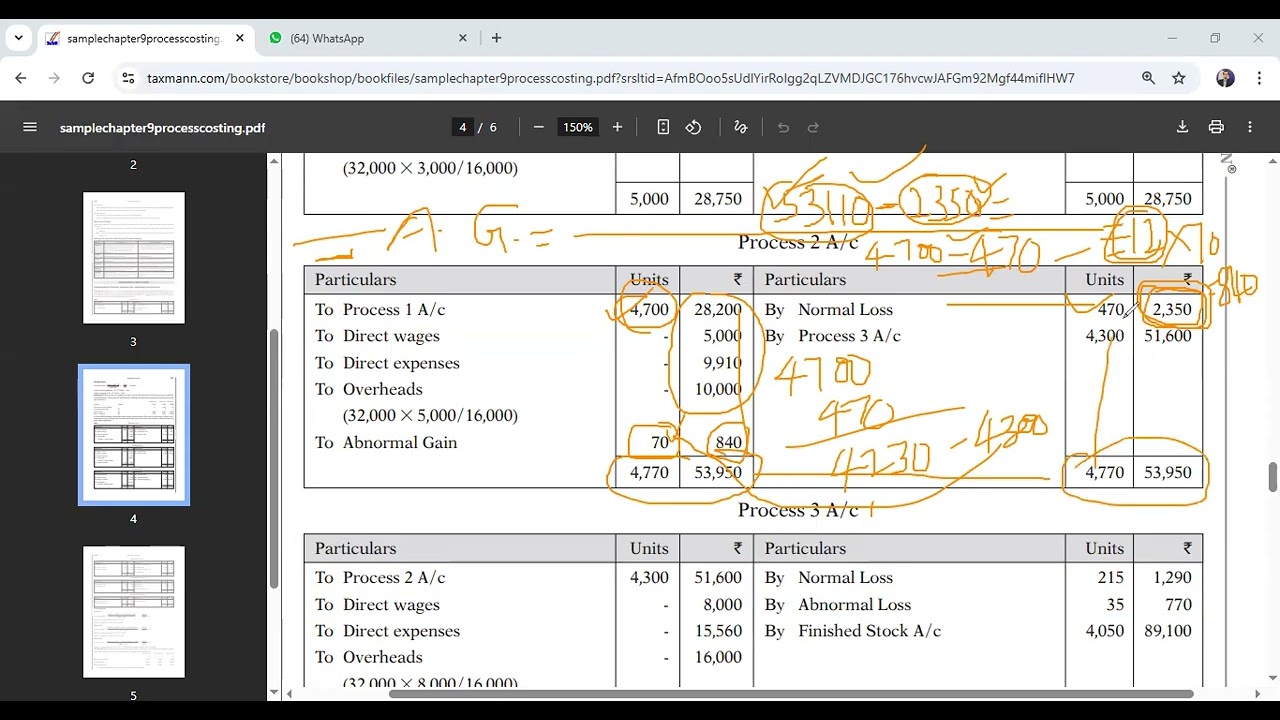Select page 5 thumbnail
This screenshot has height=720, width=1280.
point(134,612)
